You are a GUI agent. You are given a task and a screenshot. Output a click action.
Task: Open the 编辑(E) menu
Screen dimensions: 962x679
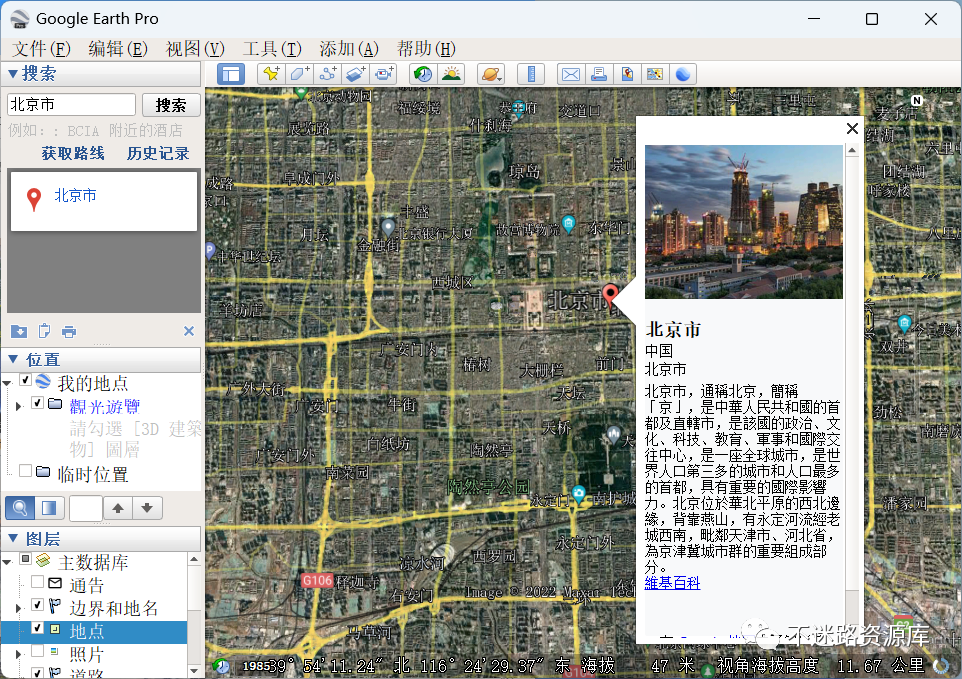[x=118, y=48]
